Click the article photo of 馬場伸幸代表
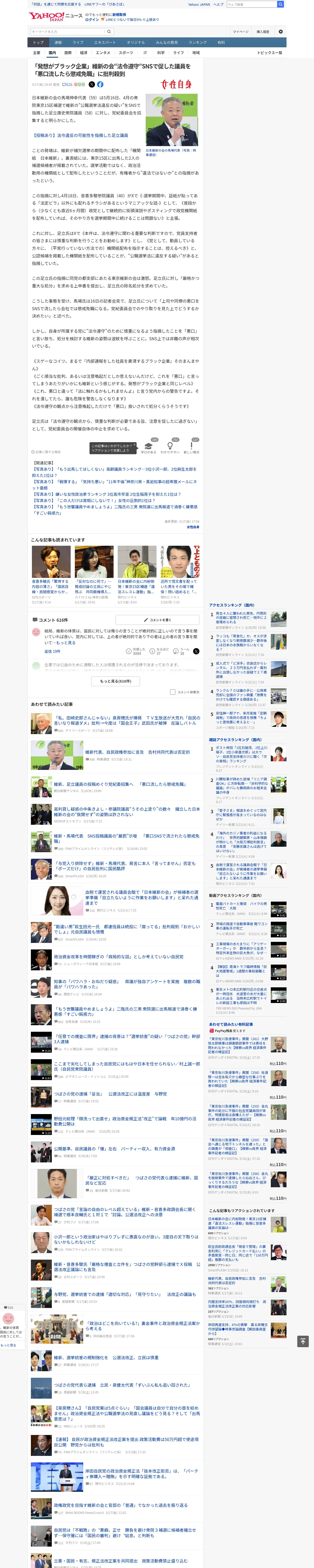 pyautogui.click(x=172, y=119)
